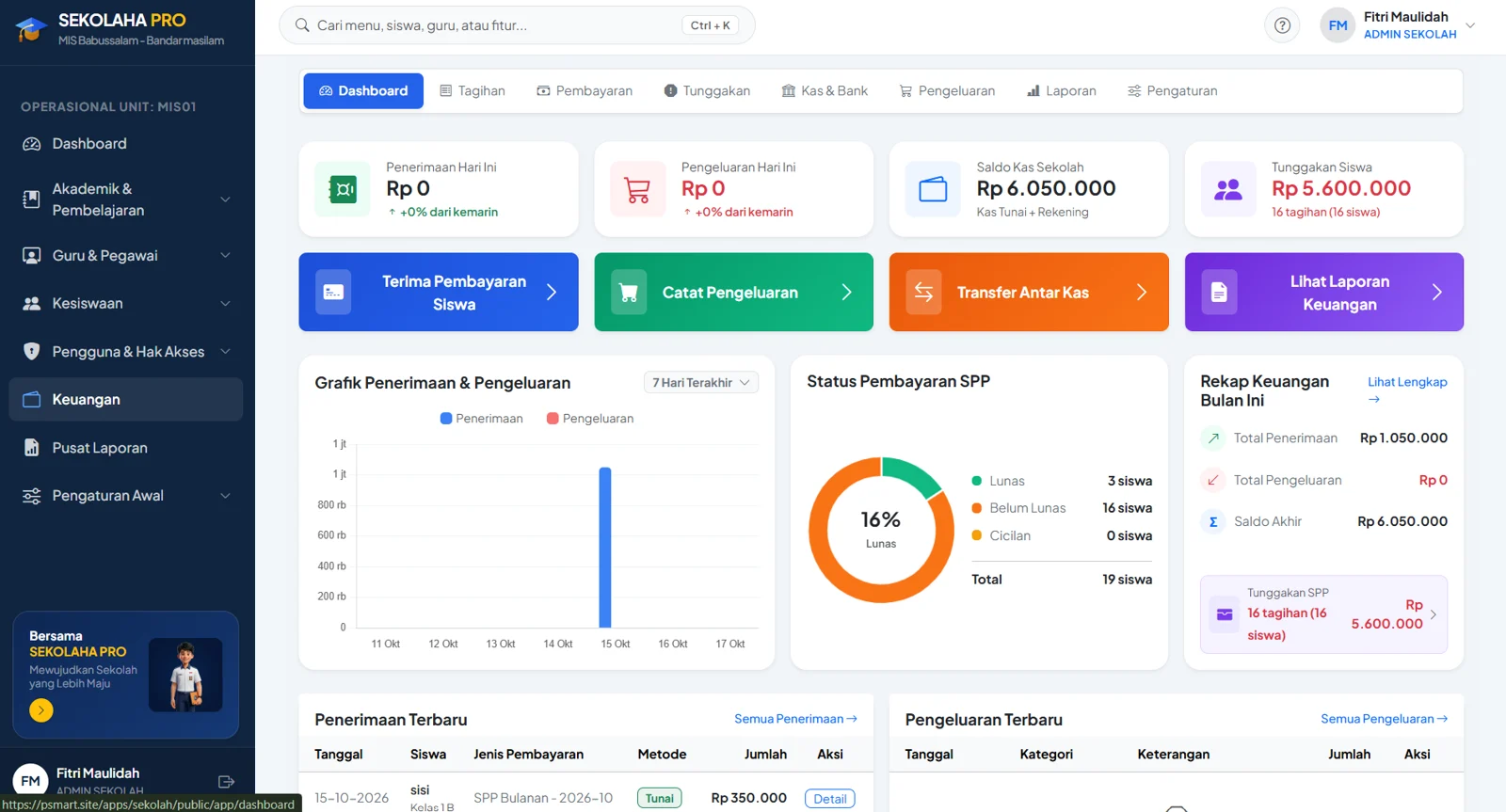Viewport: 1506px width, 812px height.
Task: Toggle the Pengeluaran legend in chart
Action: point(590,419)
